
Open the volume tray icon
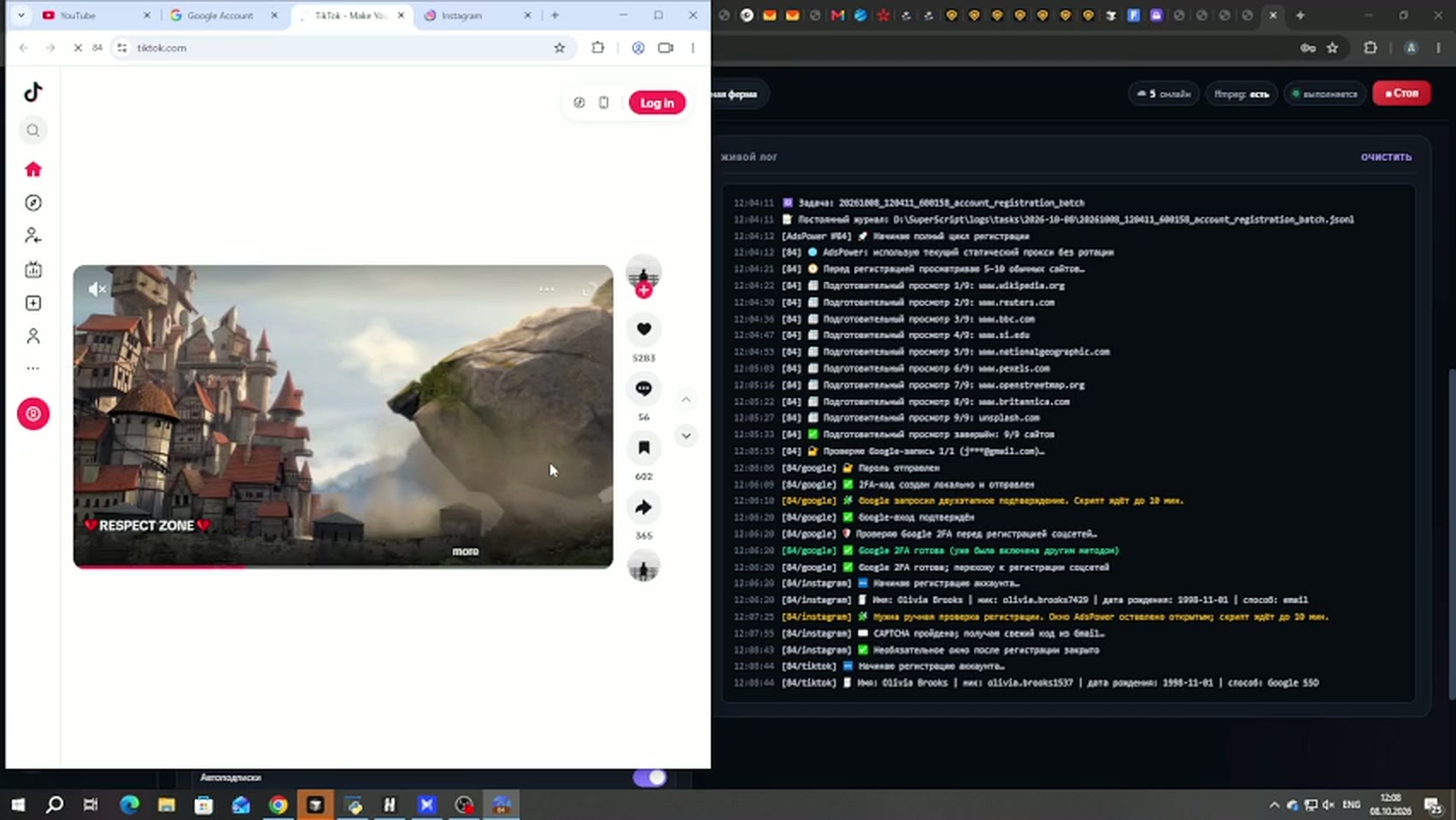click(1329, 805)
